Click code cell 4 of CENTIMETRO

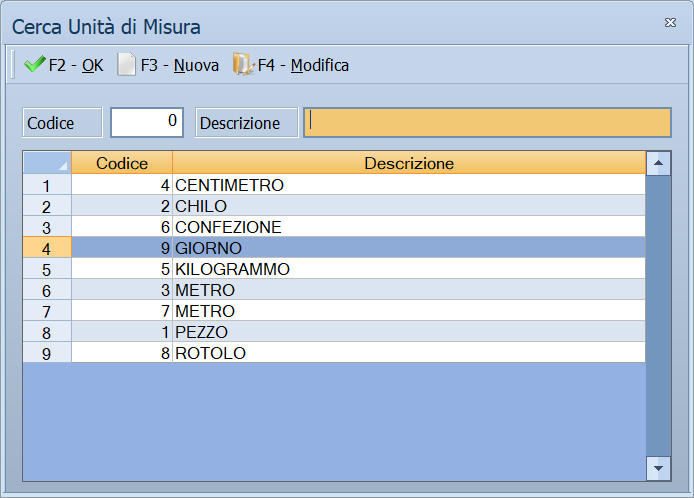pyautogui.click(x=122, y=185)
